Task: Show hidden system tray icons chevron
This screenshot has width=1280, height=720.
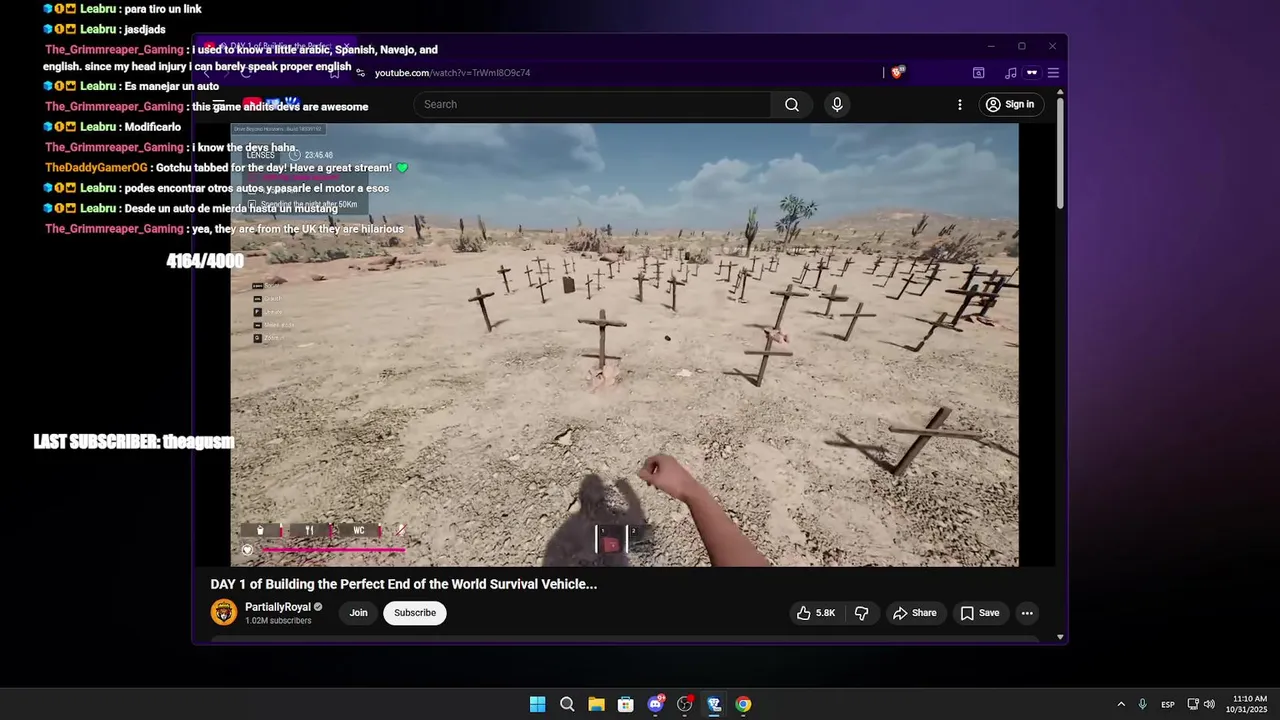Action: 1121,704
